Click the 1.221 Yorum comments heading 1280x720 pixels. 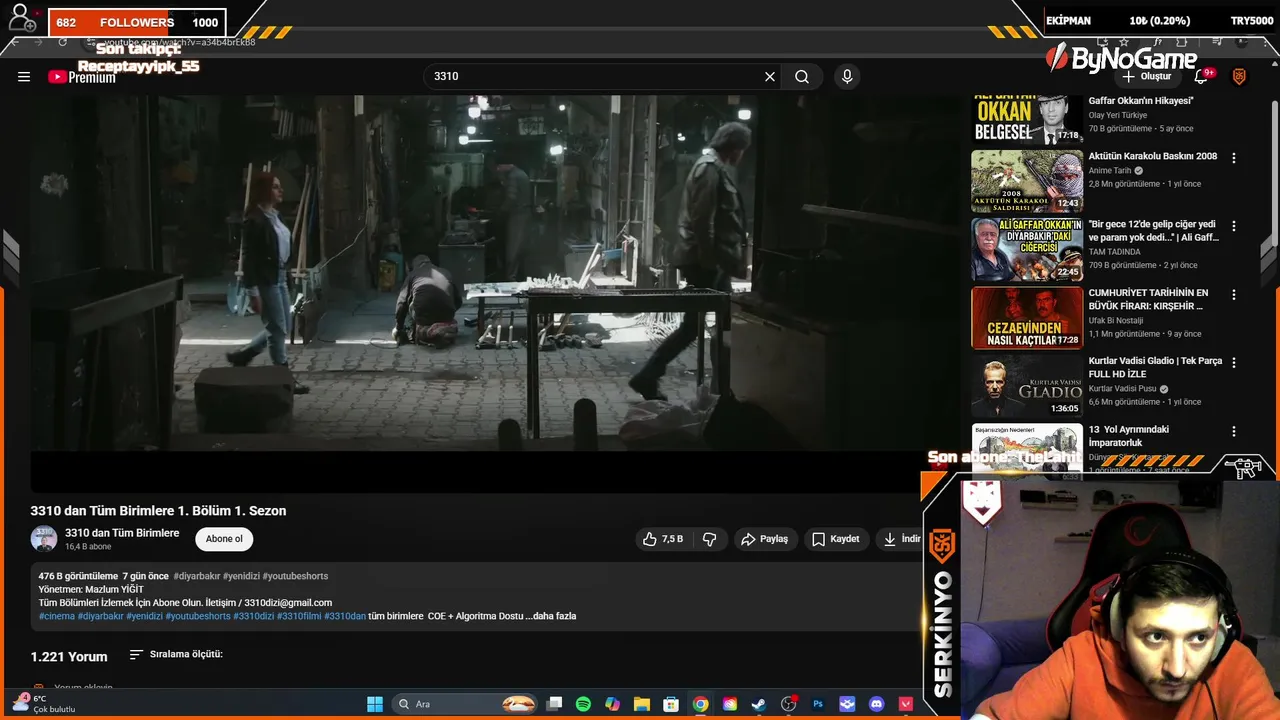[69, 657]
